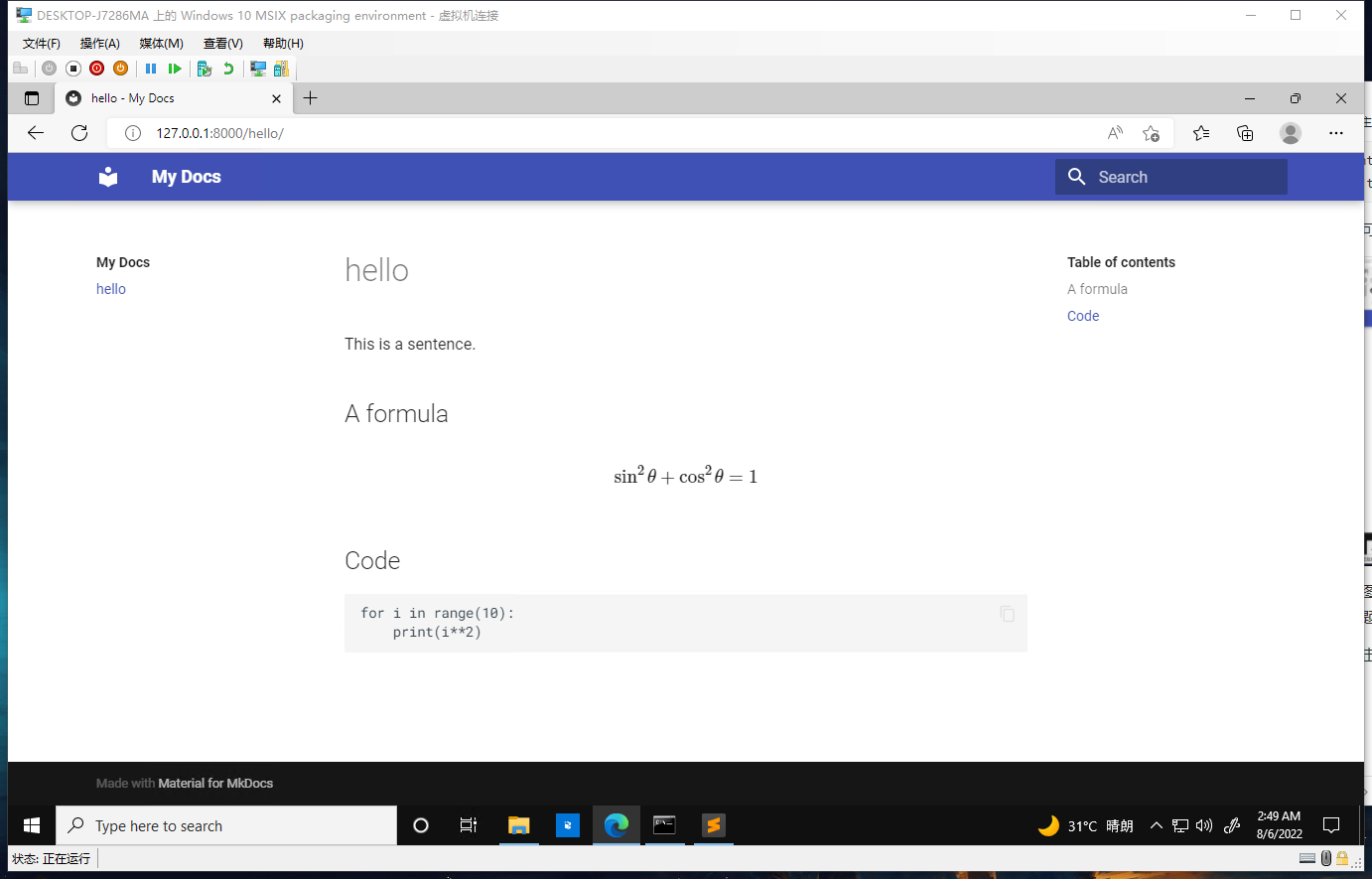
Task: Click the Checkpoint icon in VM toolbar
Action: 205,69
